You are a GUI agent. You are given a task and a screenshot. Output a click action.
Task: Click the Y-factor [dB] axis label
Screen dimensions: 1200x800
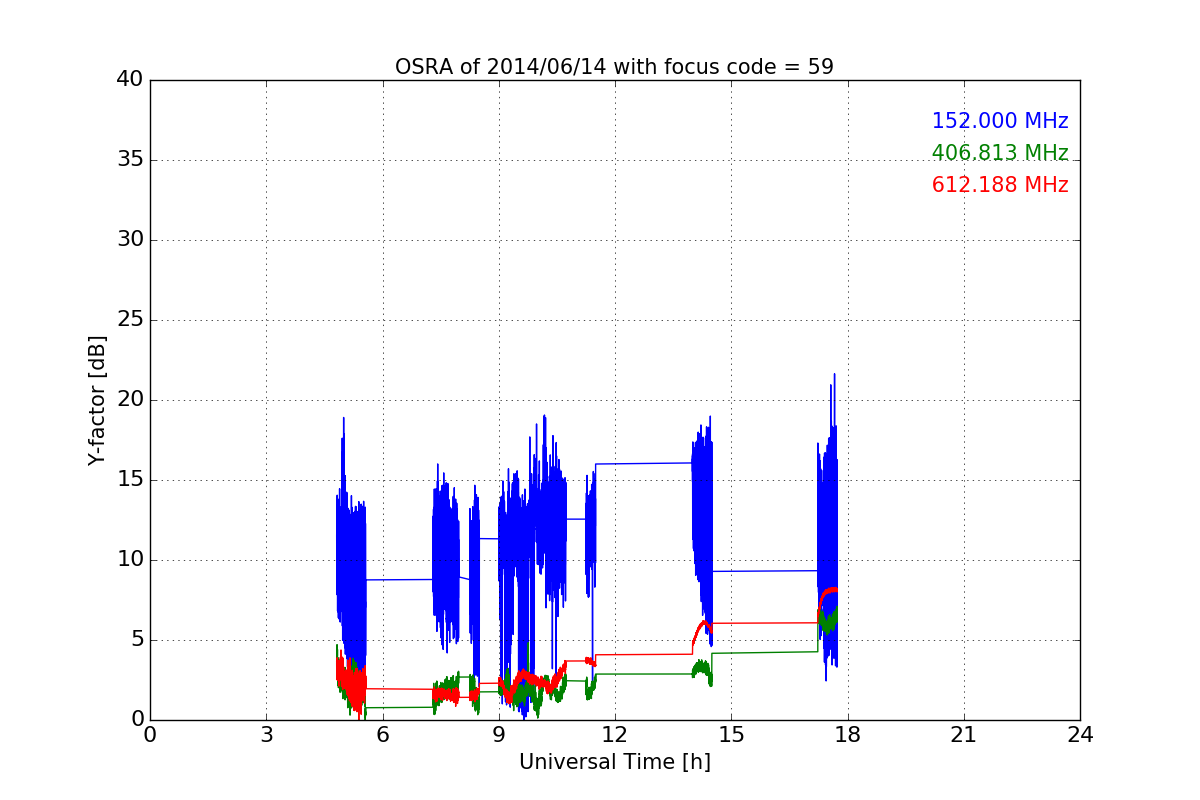click(x=97, y=400)
